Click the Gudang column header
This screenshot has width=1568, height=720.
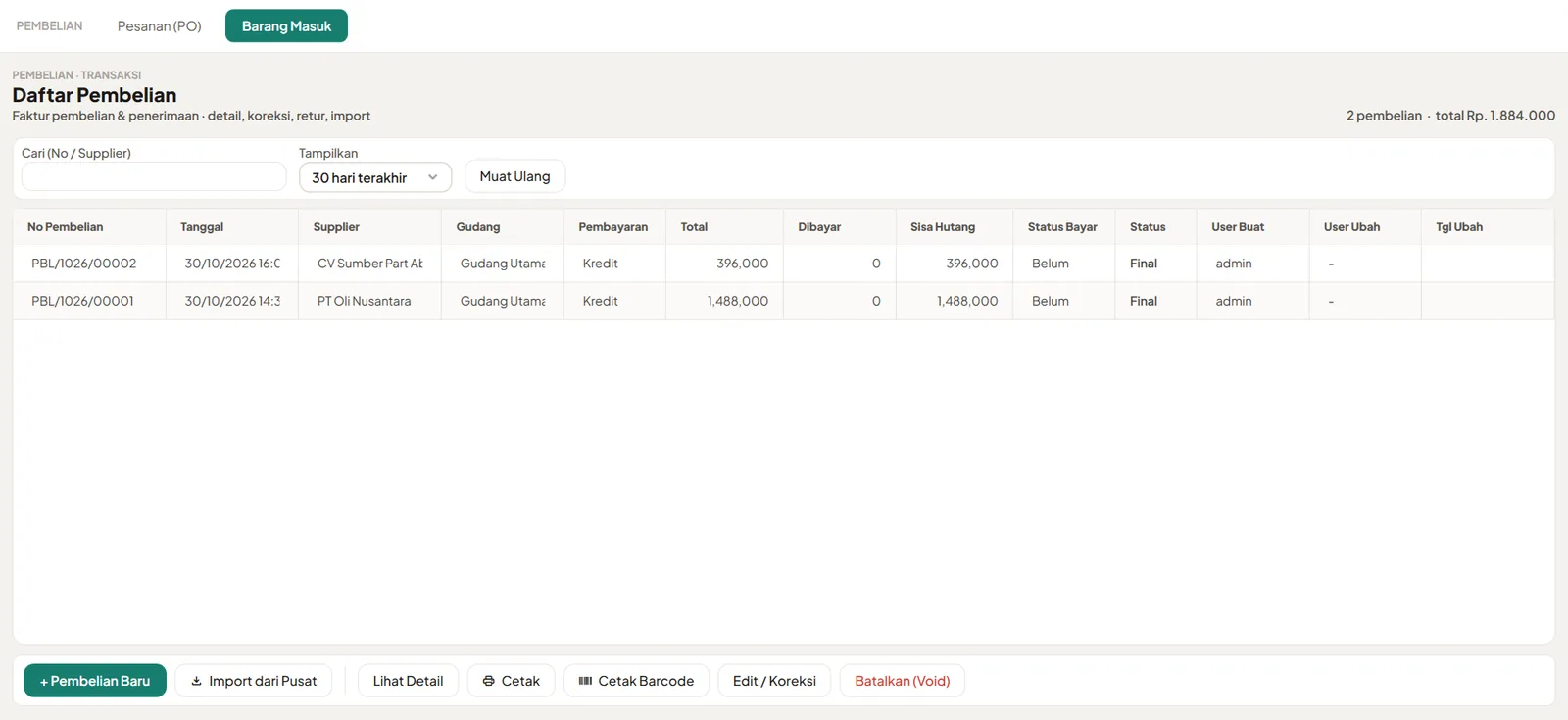tap(503, 227)
